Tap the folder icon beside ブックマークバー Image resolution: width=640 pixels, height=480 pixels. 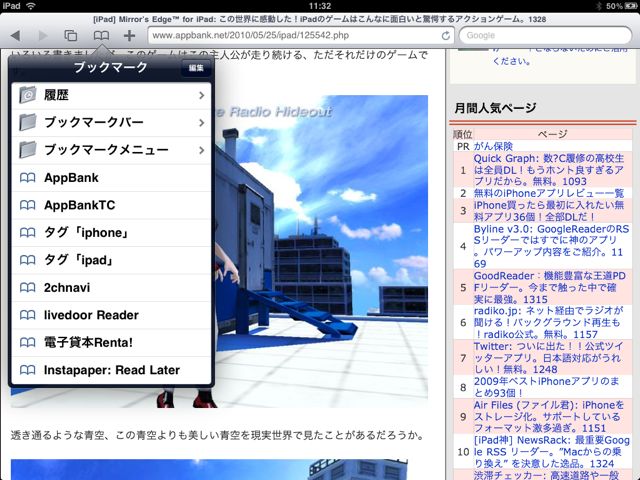(x=27, y=122)
